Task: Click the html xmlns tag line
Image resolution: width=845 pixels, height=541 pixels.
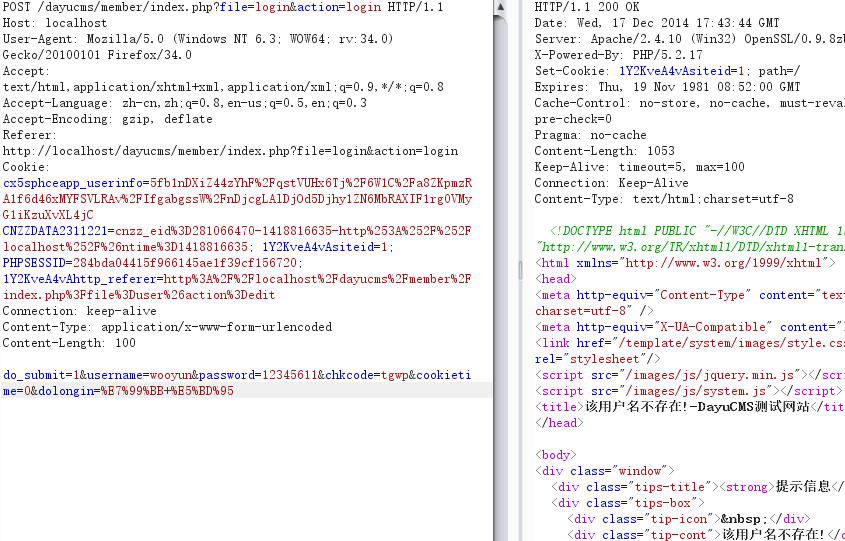Action: click(685, 263)
